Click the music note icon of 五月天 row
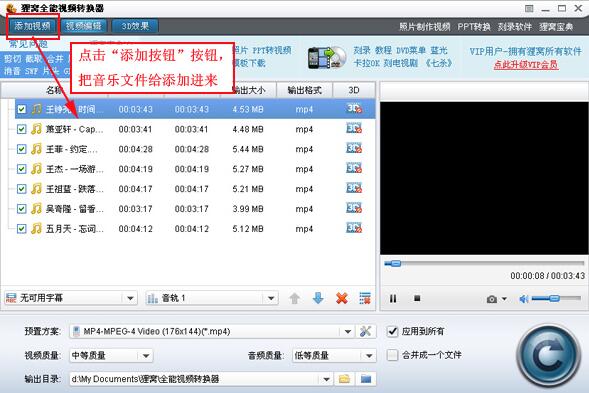Screen dimensions: 589x393 coord(36,229)
